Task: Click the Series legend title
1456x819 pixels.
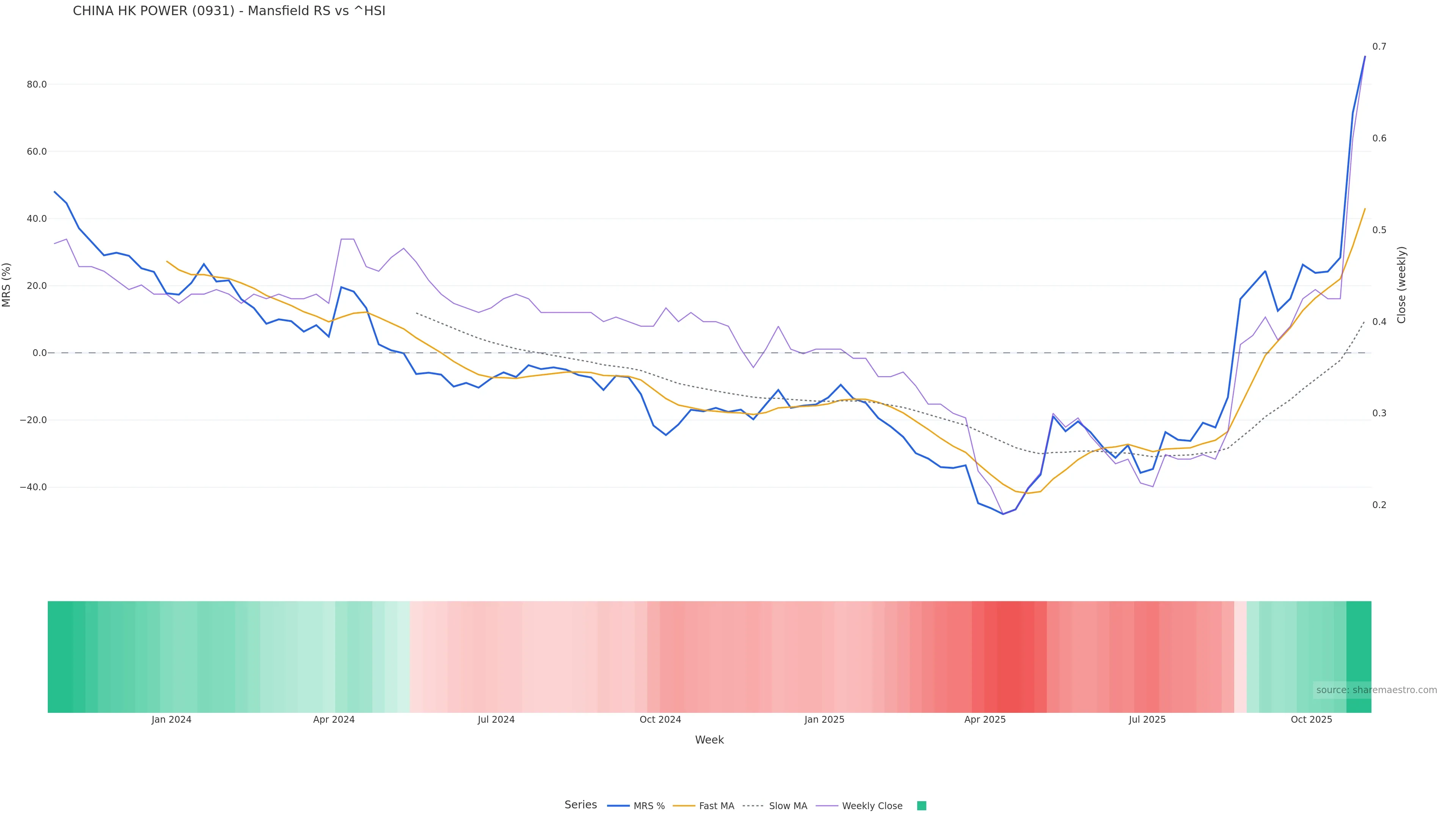Action: (581, 805)
